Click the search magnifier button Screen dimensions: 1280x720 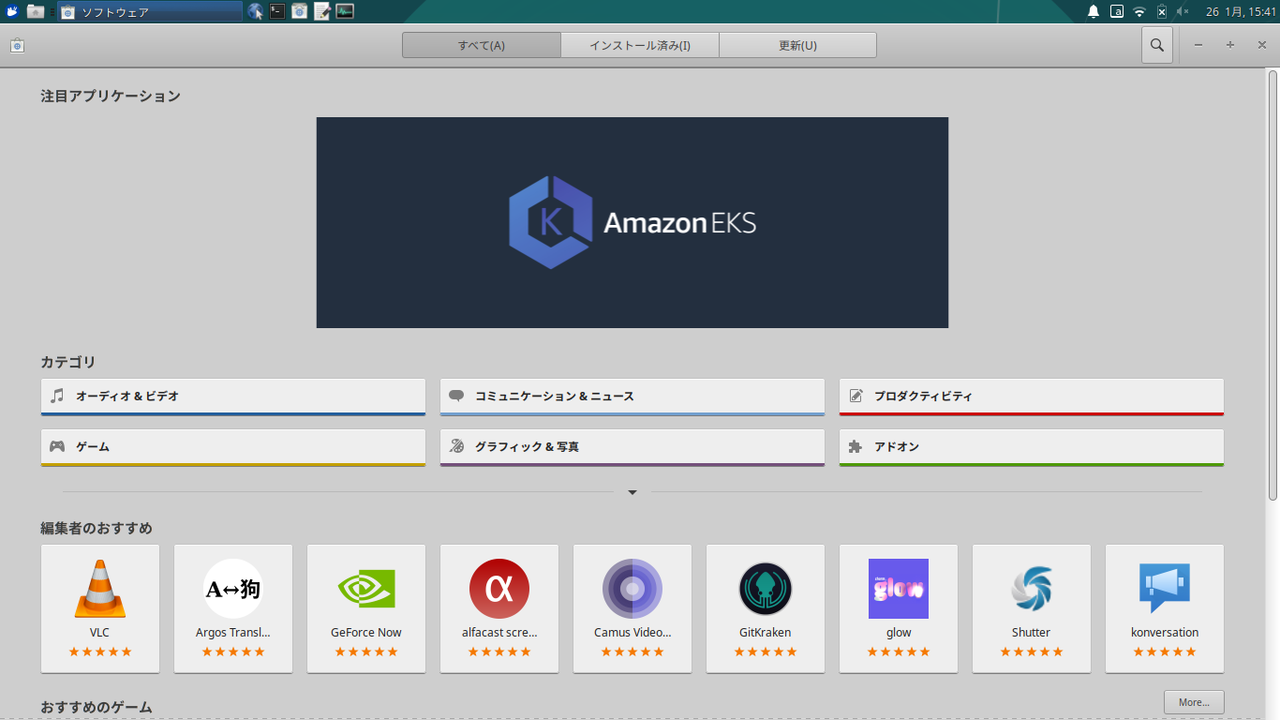pyautogui.click(x=1157, y=45)
